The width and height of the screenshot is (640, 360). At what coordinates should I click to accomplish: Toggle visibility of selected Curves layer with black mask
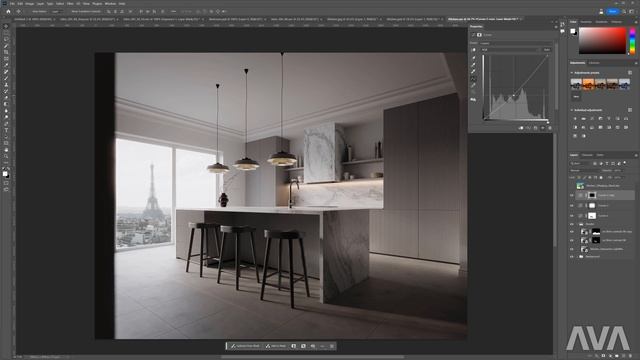(x=572, y=196)
